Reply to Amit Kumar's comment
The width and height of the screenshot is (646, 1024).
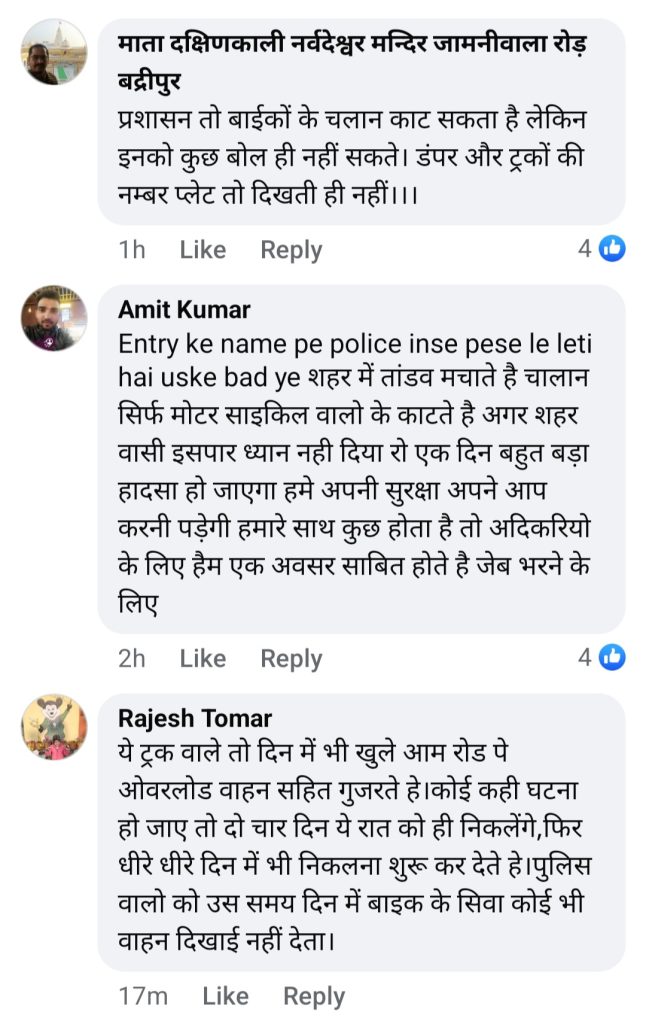[291, 658]
